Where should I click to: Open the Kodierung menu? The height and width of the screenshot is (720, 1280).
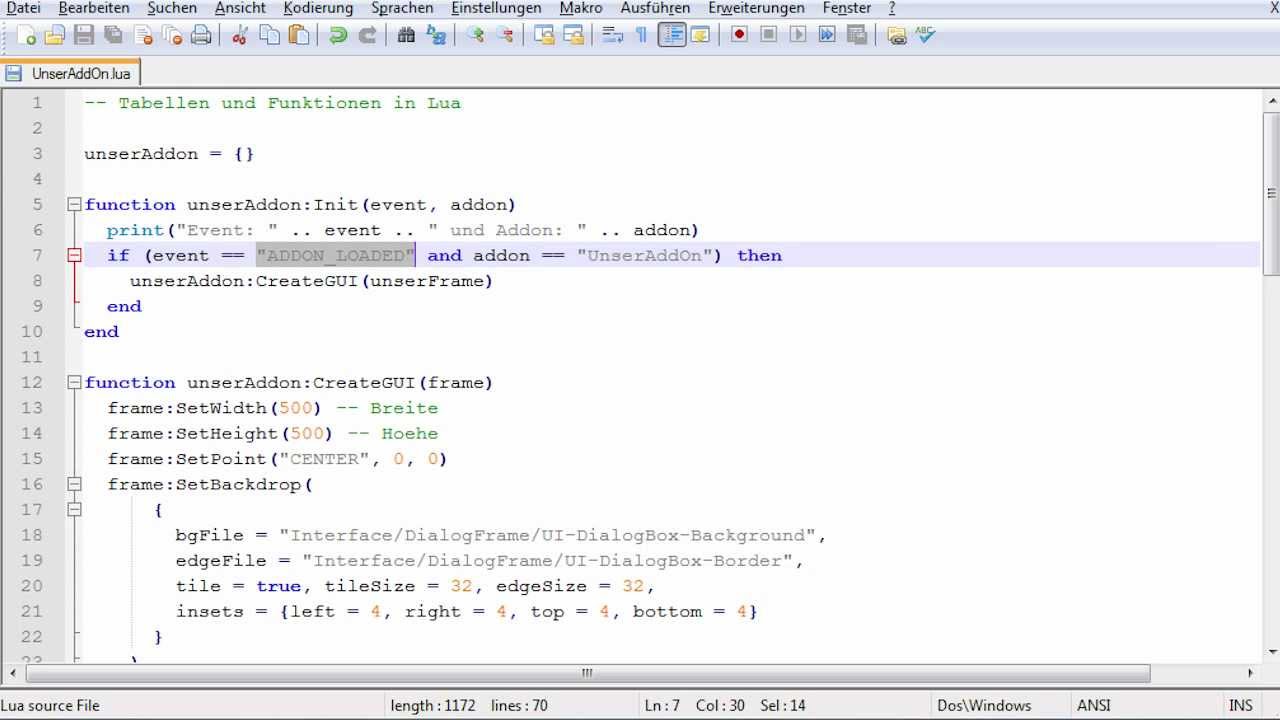[x=318, y=8]
